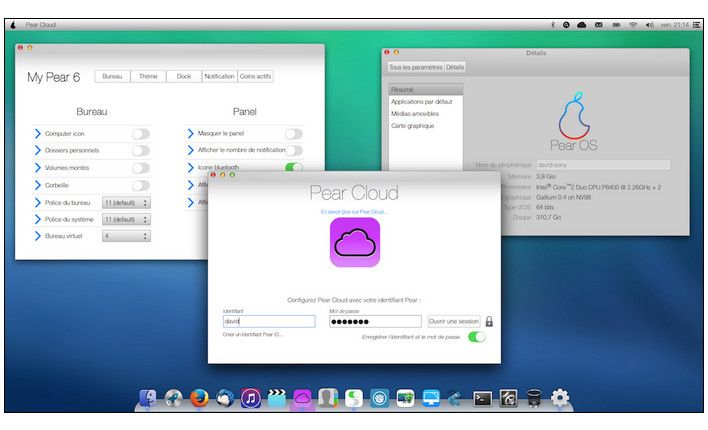Click the Mot de passe field
The height and width of the screenshot is (430, 708).
[375, 321]
